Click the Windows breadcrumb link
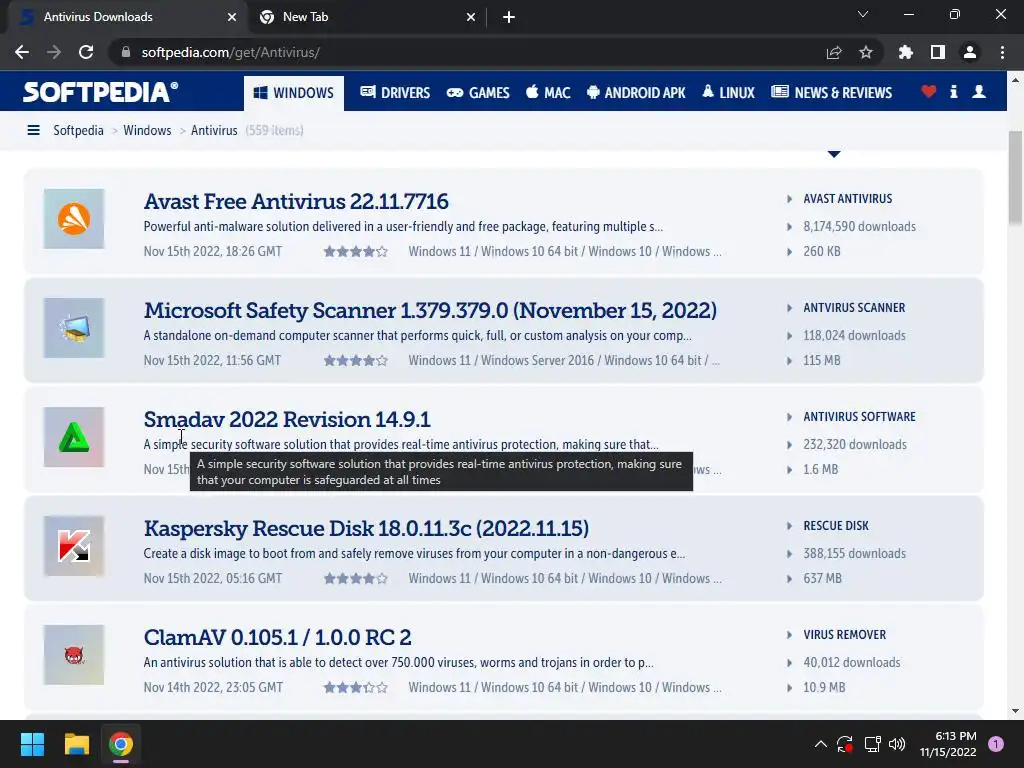 (x=147, y=131)
